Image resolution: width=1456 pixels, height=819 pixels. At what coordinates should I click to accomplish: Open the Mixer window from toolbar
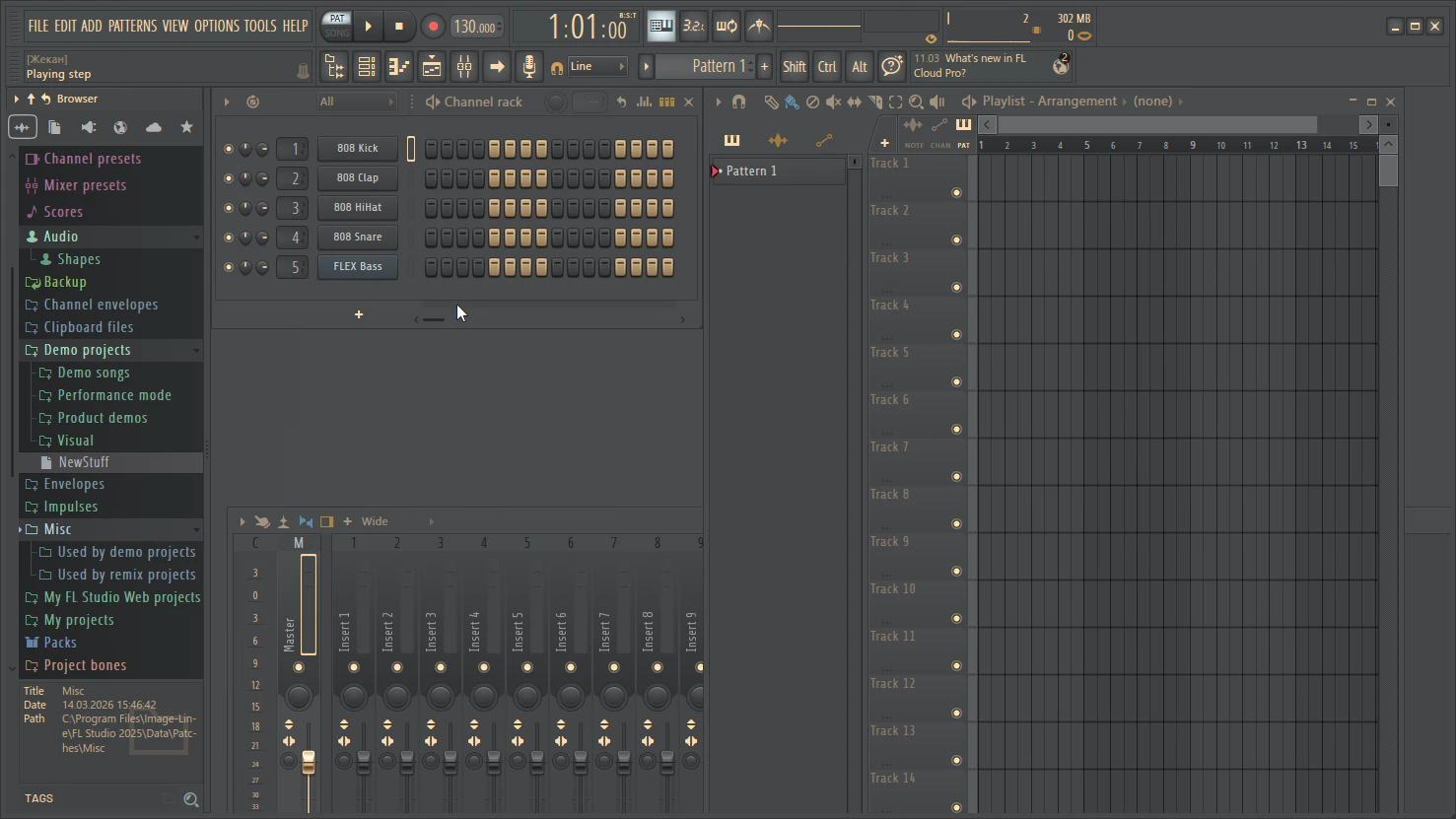pos(464,67)
